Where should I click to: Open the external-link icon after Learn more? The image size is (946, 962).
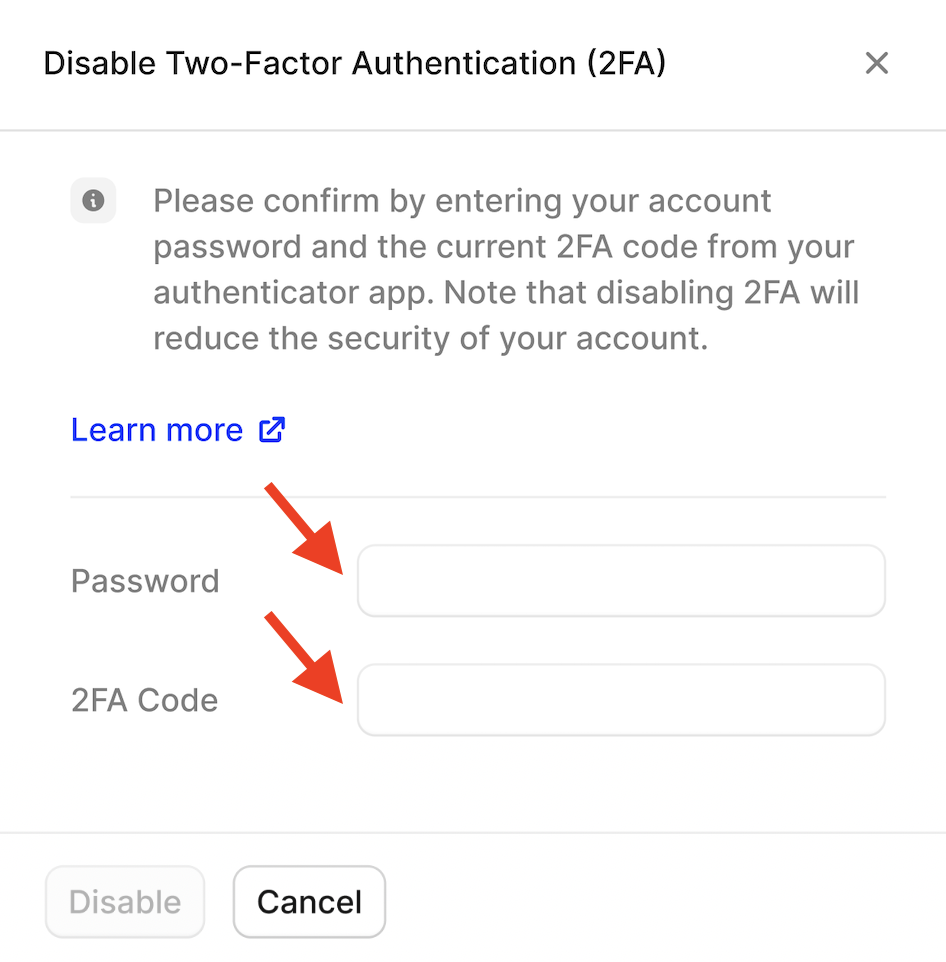[x=272, y=429]
